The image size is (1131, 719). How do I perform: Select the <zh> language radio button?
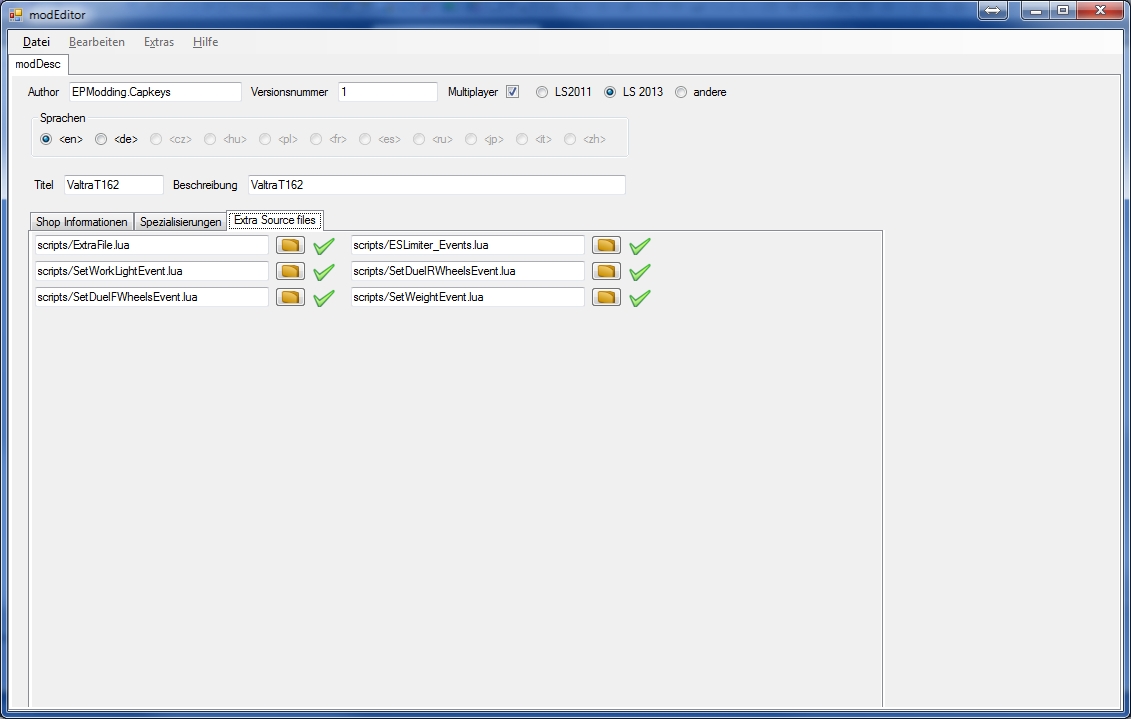pyautogui.click(x=570, y=139)
